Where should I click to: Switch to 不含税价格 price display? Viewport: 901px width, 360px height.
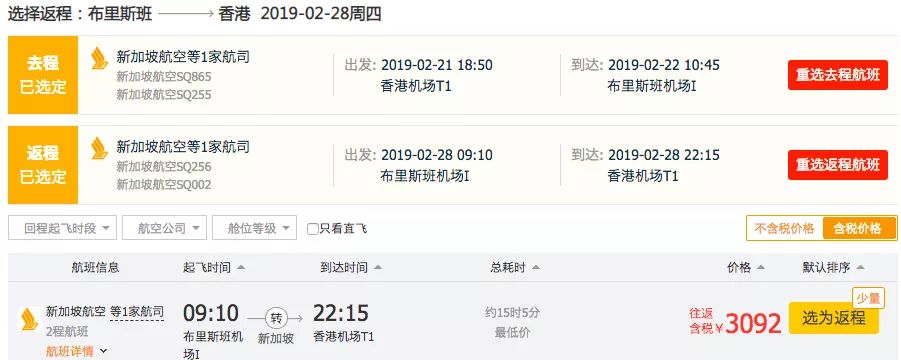[784, 229]
